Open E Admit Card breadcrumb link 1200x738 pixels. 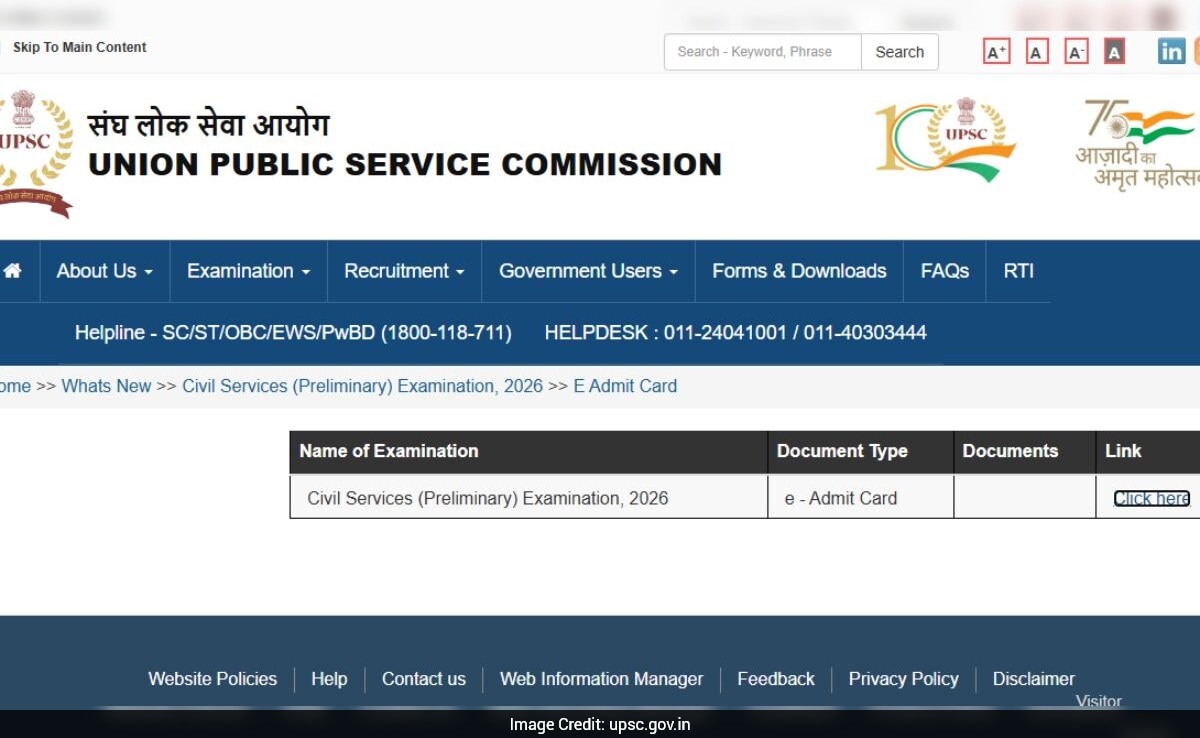(625, 386)
